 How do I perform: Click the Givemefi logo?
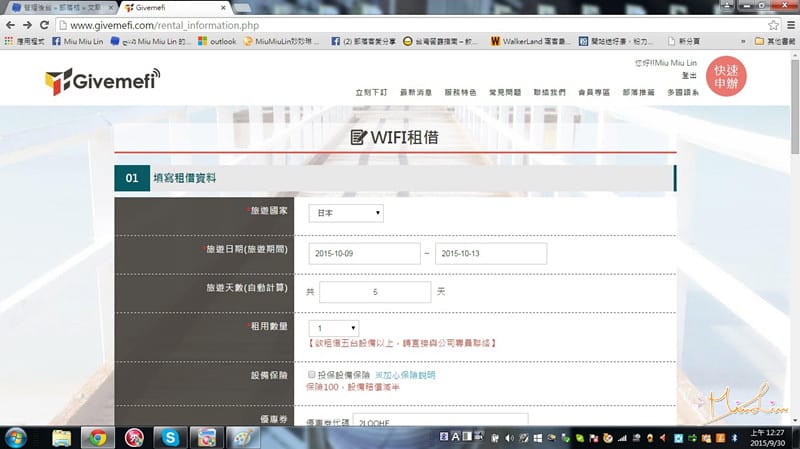102,81
